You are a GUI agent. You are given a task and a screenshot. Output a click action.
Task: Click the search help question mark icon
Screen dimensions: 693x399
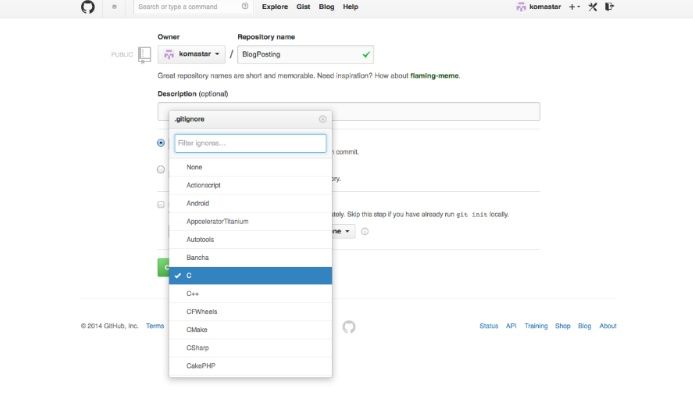245,6
